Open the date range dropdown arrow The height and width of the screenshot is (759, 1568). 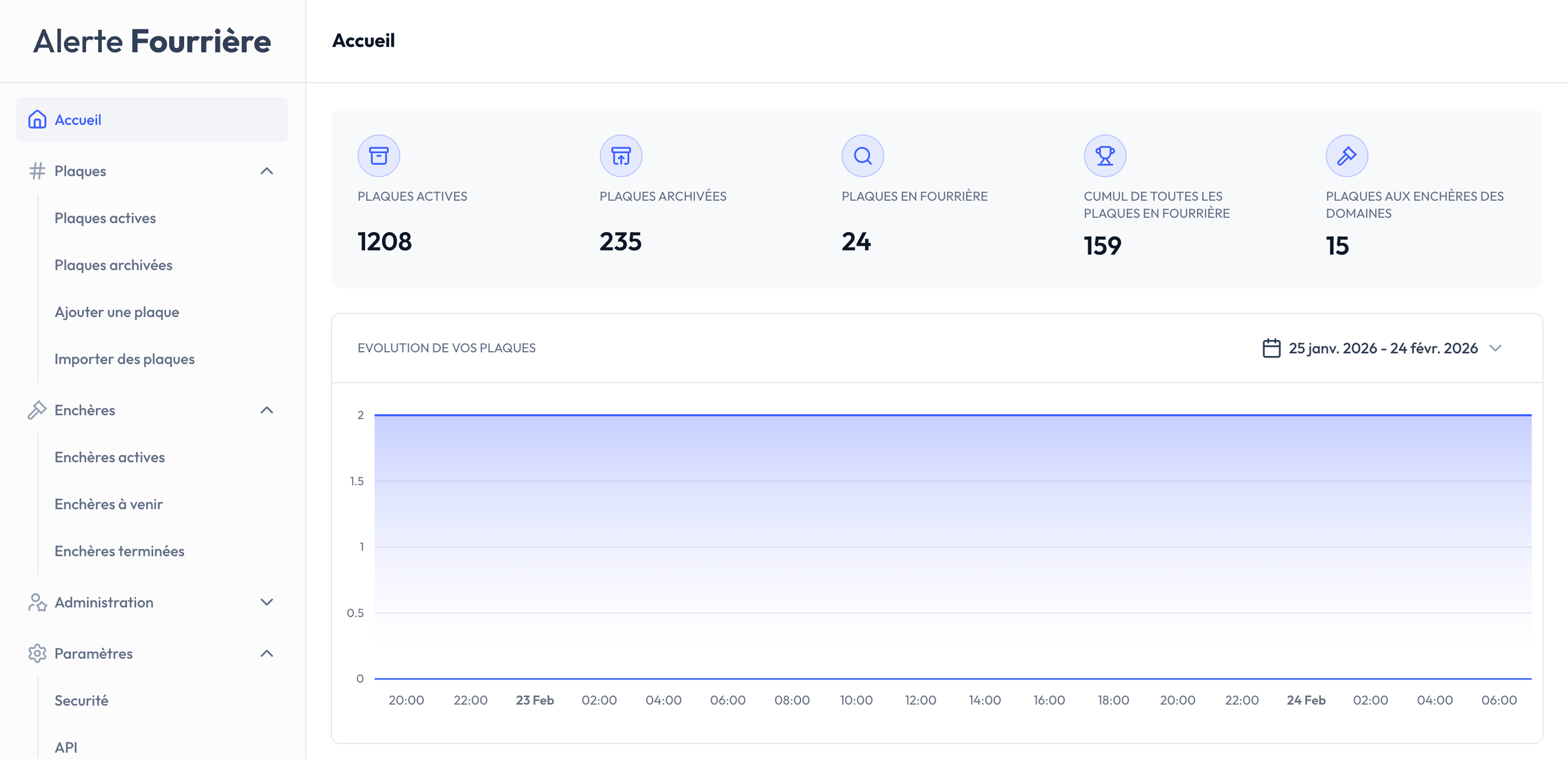pyautogui.click(x=1495, y=348)
